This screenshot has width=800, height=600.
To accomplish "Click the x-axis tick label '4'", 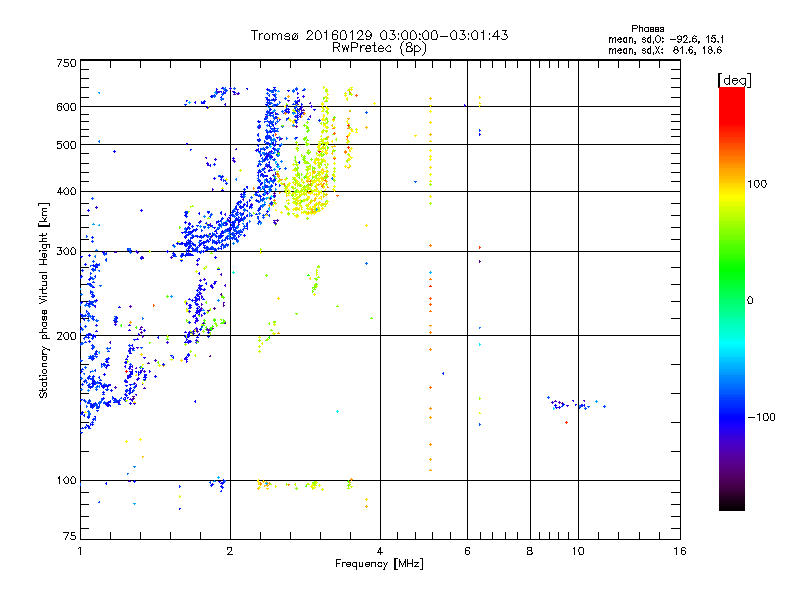I will point(380,551).
